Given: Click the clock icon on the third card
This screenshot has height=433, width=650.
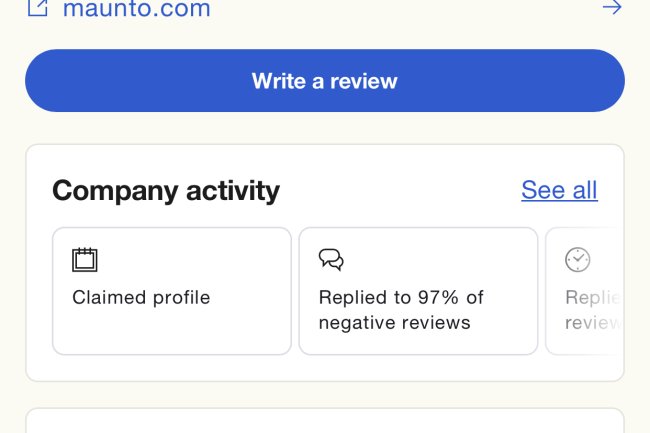Looking at the screenshot, I should tap(578, 260).
